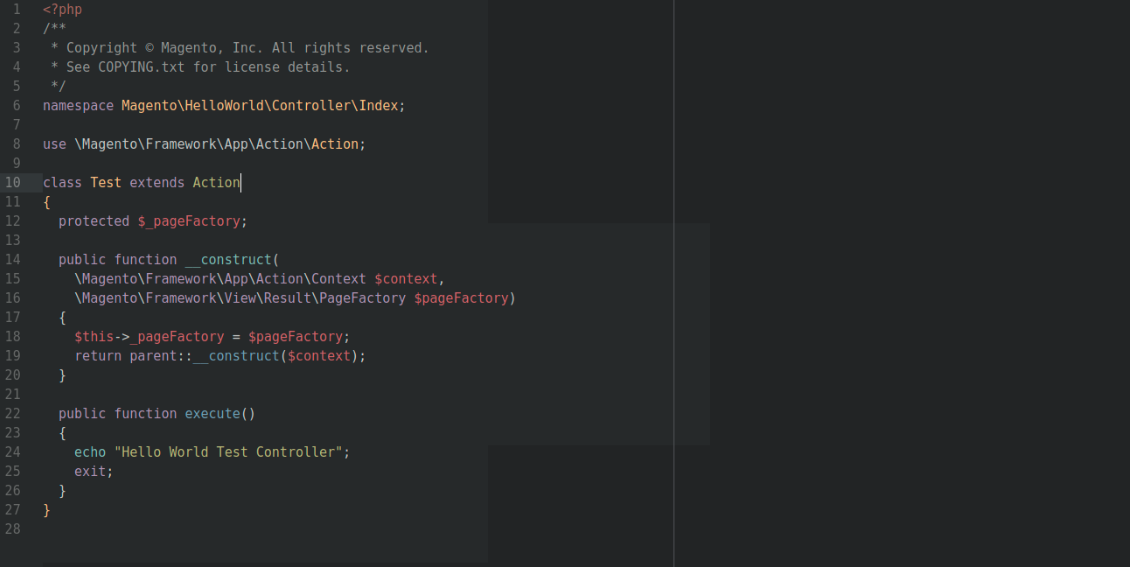Viewport: 1130px width, 567px height.
Task: Click the opening brace on line 11
Action: (47, 202)
